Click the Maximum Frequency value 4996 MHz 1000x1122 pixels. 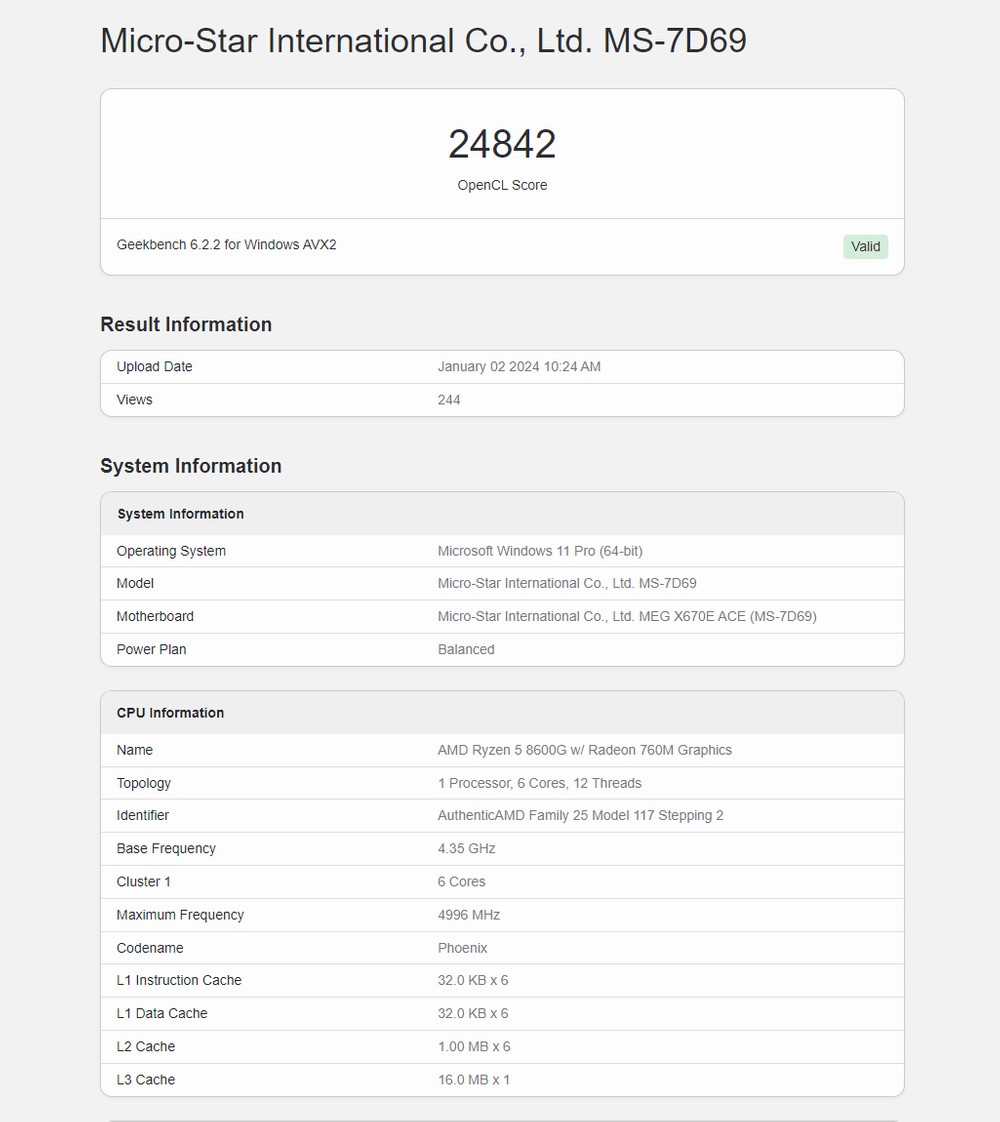tap(468, 915)
